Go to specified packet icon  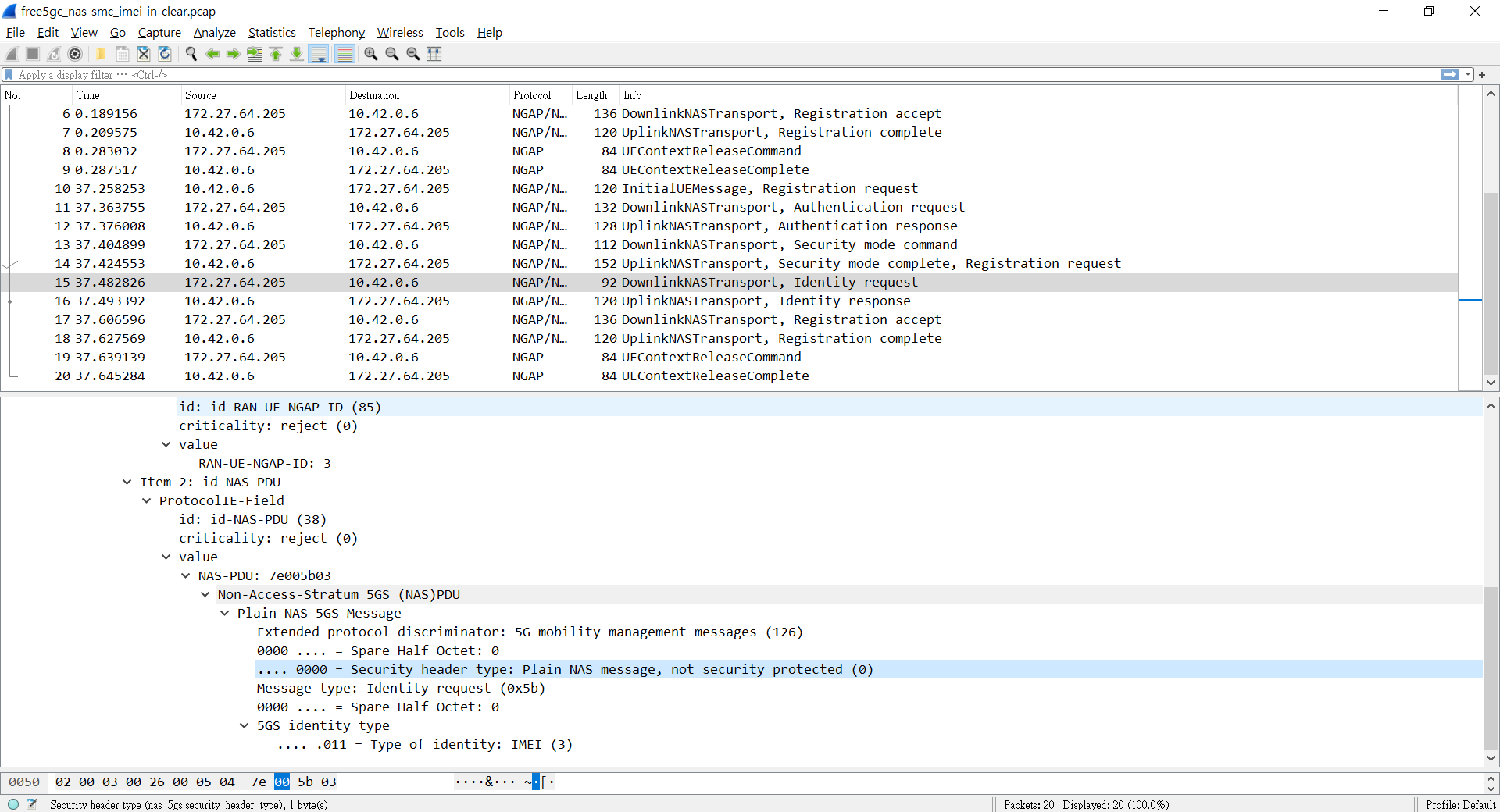[255, 54]
